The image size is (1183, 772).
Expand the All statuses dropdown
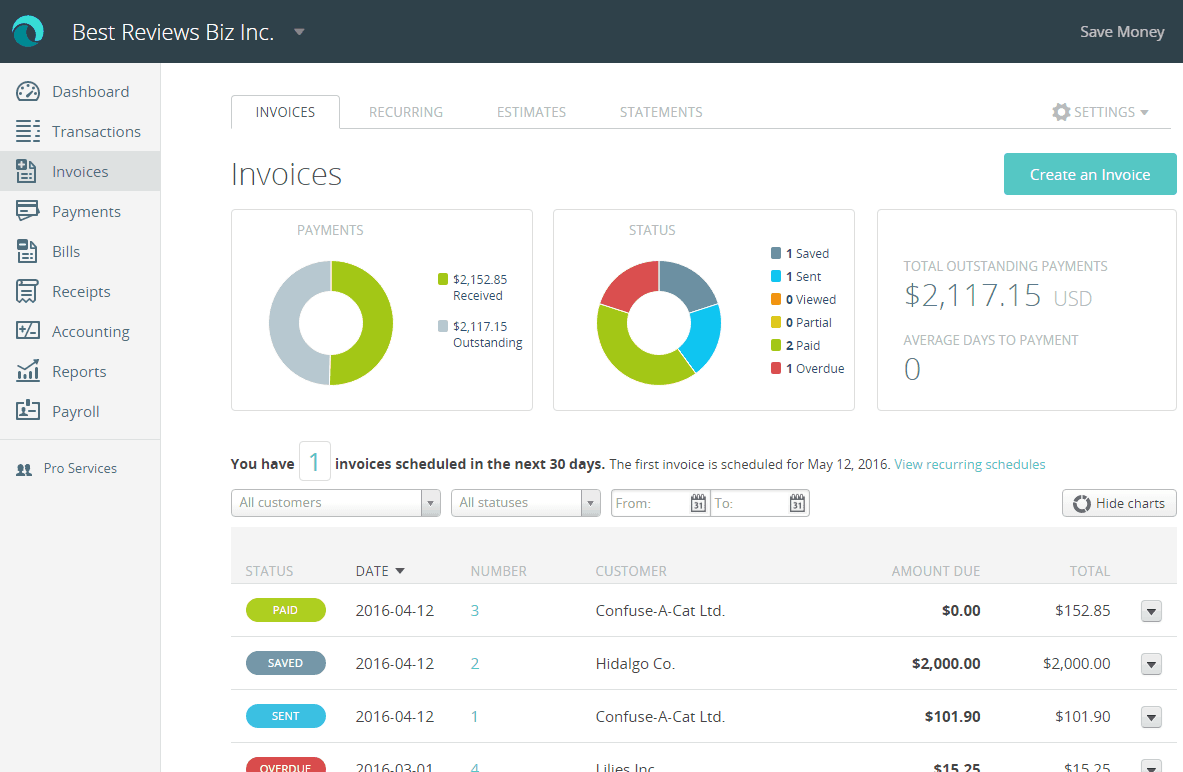point(525,503)
